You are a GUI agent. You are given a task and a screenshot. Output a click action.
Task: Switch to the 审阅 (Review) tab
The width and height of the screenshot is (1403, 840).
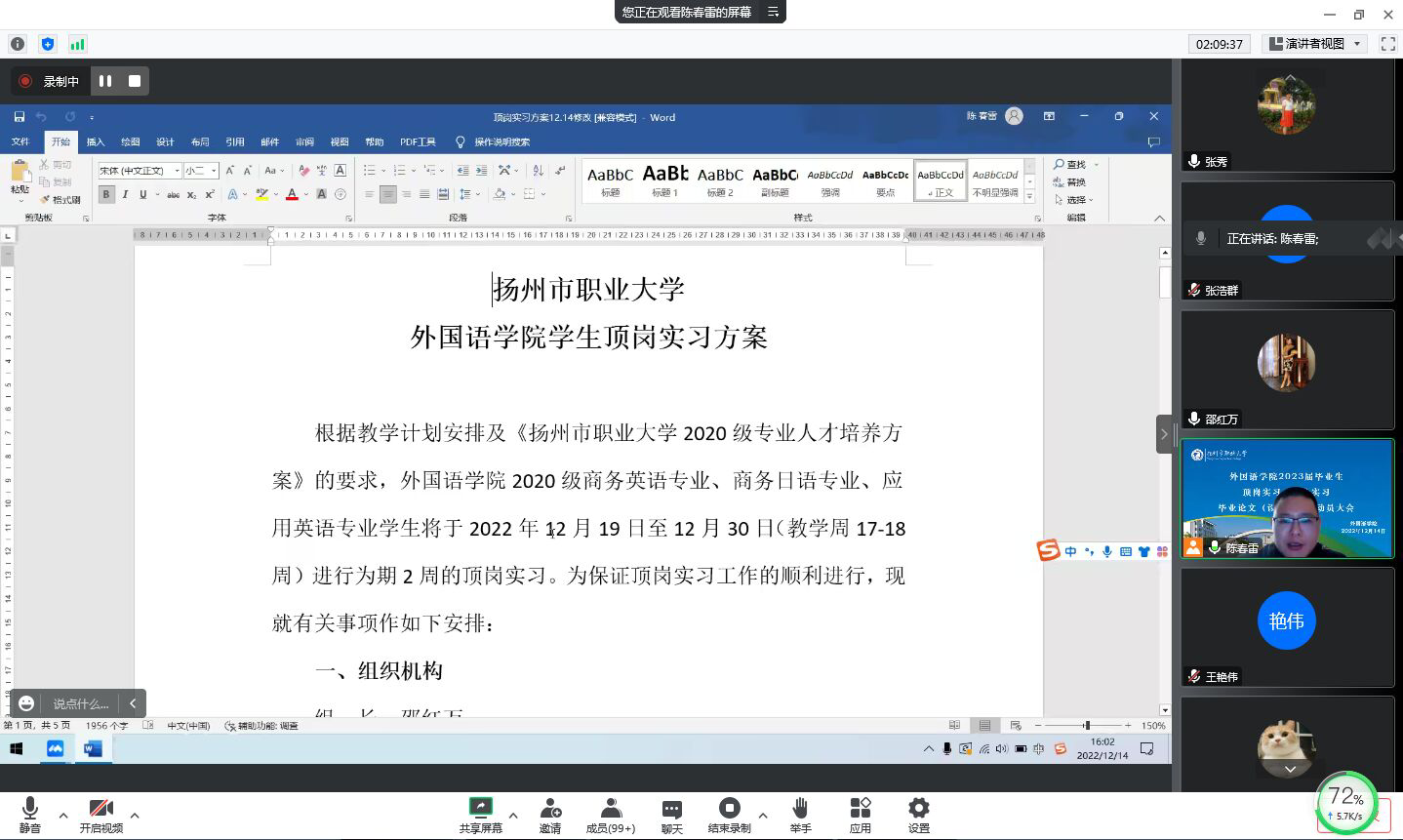(x=304, y=142)
